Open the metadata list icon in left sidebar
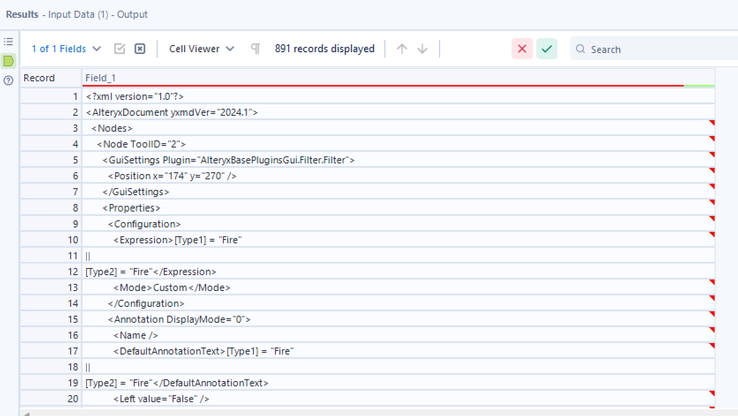Screen dimensions: 738x416 [x=8, y=42]
